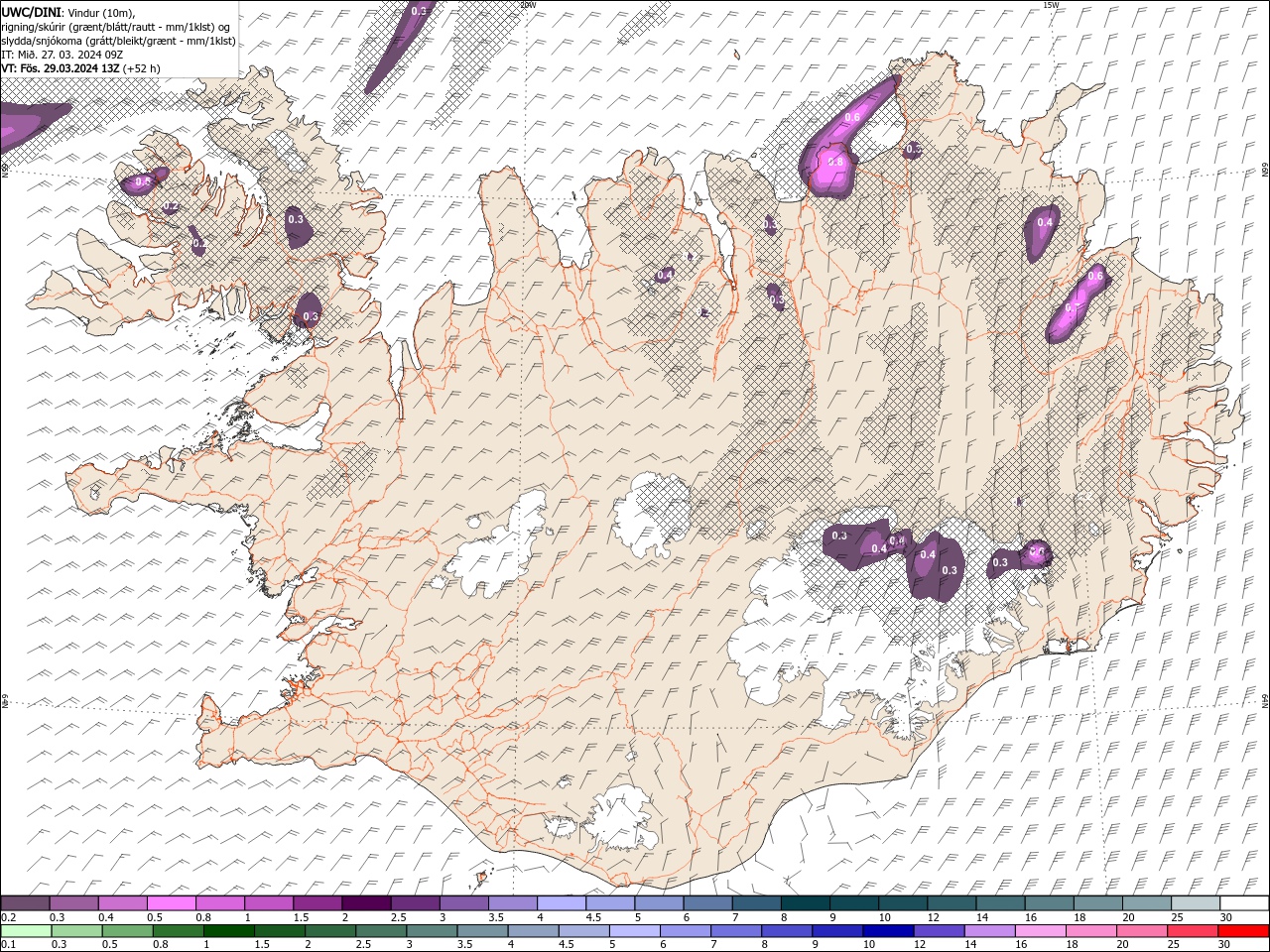Click the 0.5 green swatch in the bottom legend row
The height and width of the screenshot is (952, 1270).
pyautogui.click(x=127, y=931)
